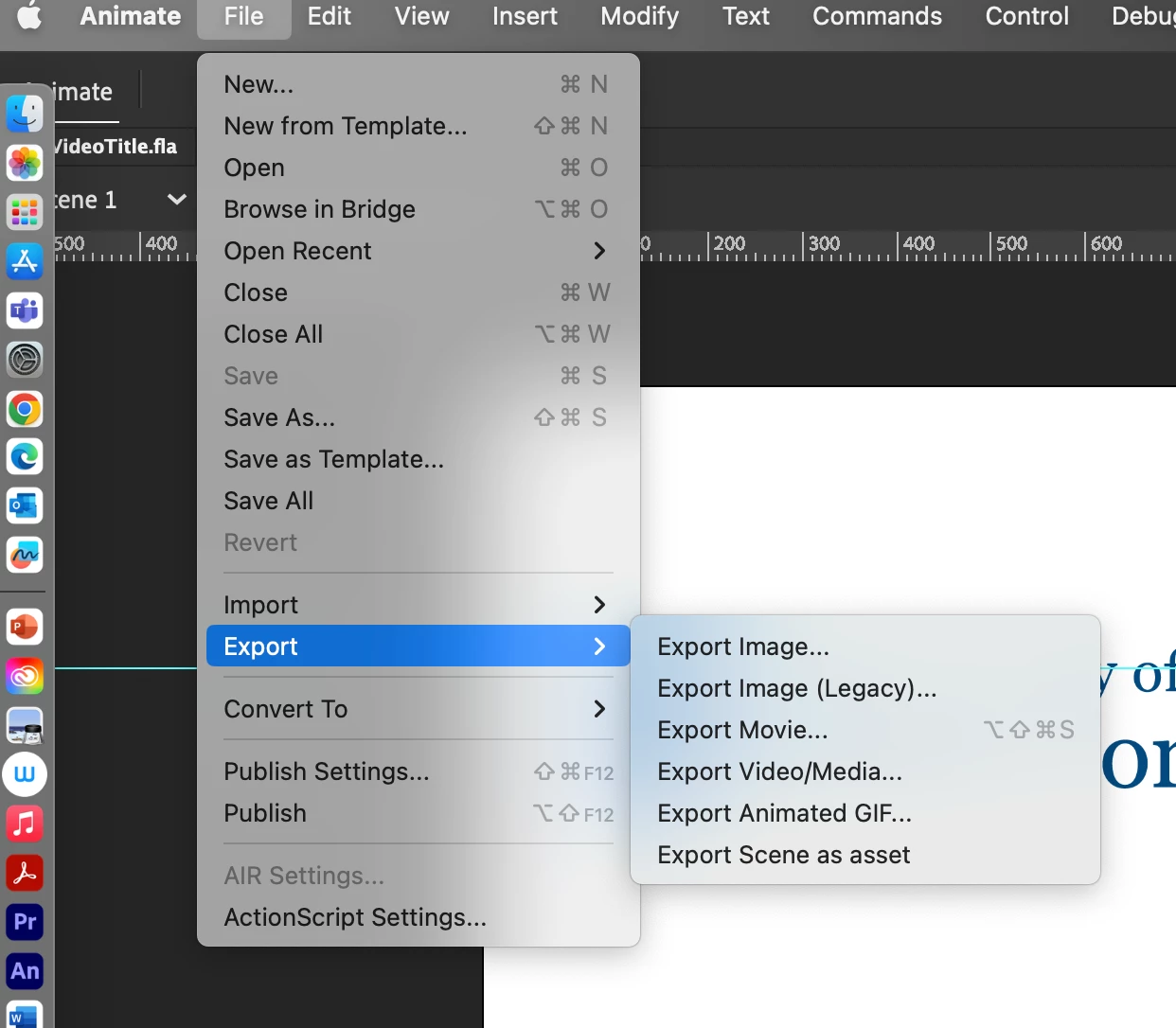The width and height of the screenshot is (1176, 1028).
Task: Open Finder from the Dock
Action: [x=25, y=114]
